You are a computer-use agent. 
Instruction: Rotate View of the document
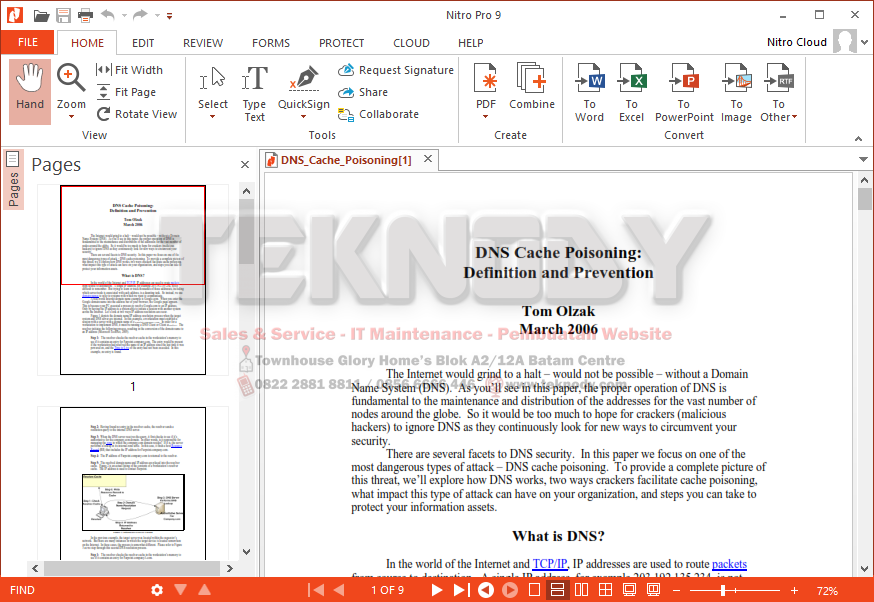click(137, 114)
